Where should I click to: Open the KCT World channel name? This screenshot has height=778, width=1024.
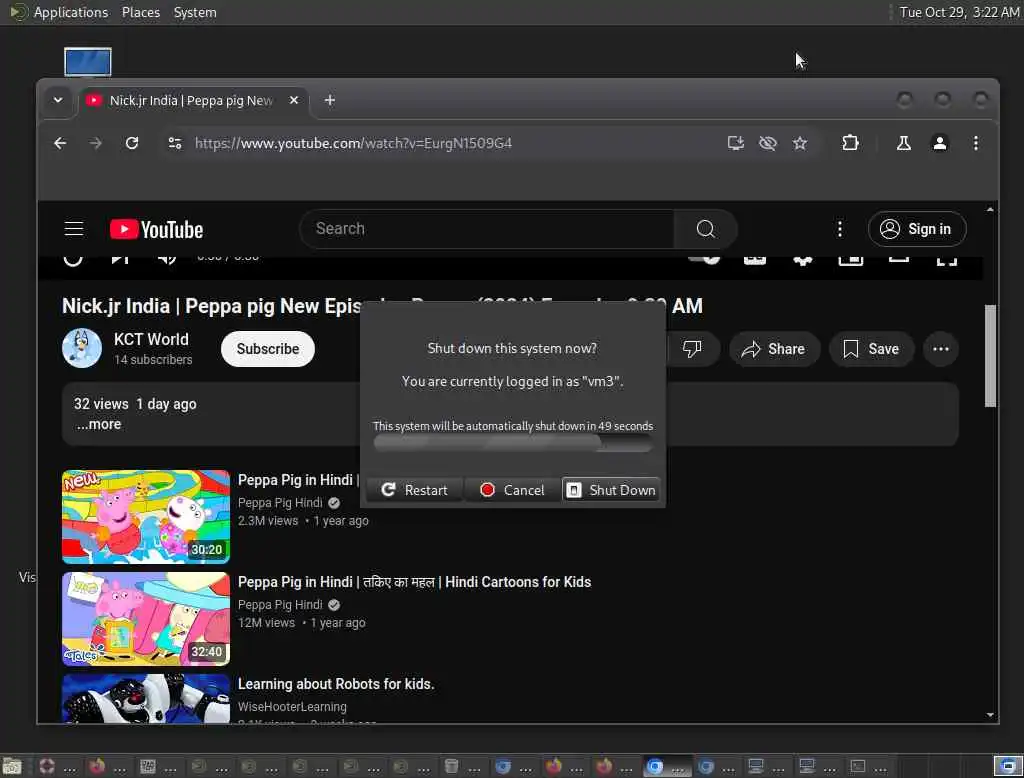[151, 339]
